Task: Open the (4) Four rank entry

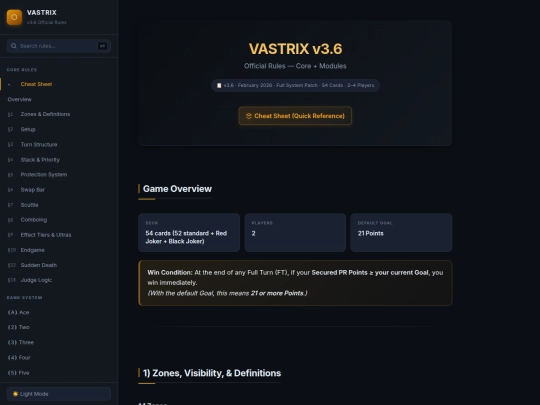Action: 59,357
